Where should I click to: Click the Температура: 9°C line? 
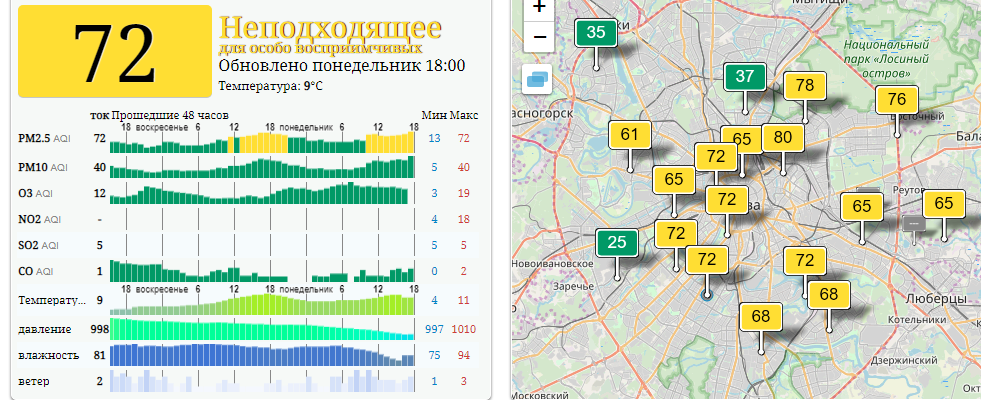(271, 86)
